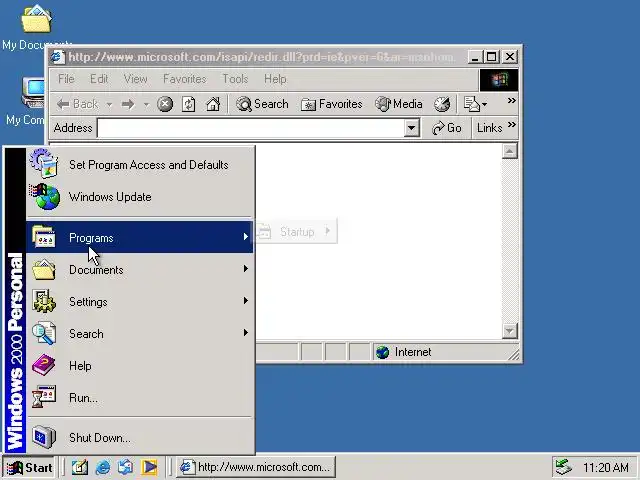Click the microsoft.com taskbar button
This screenshot has width=640, height=480.
pyautogui.click(x=256, y=467)
